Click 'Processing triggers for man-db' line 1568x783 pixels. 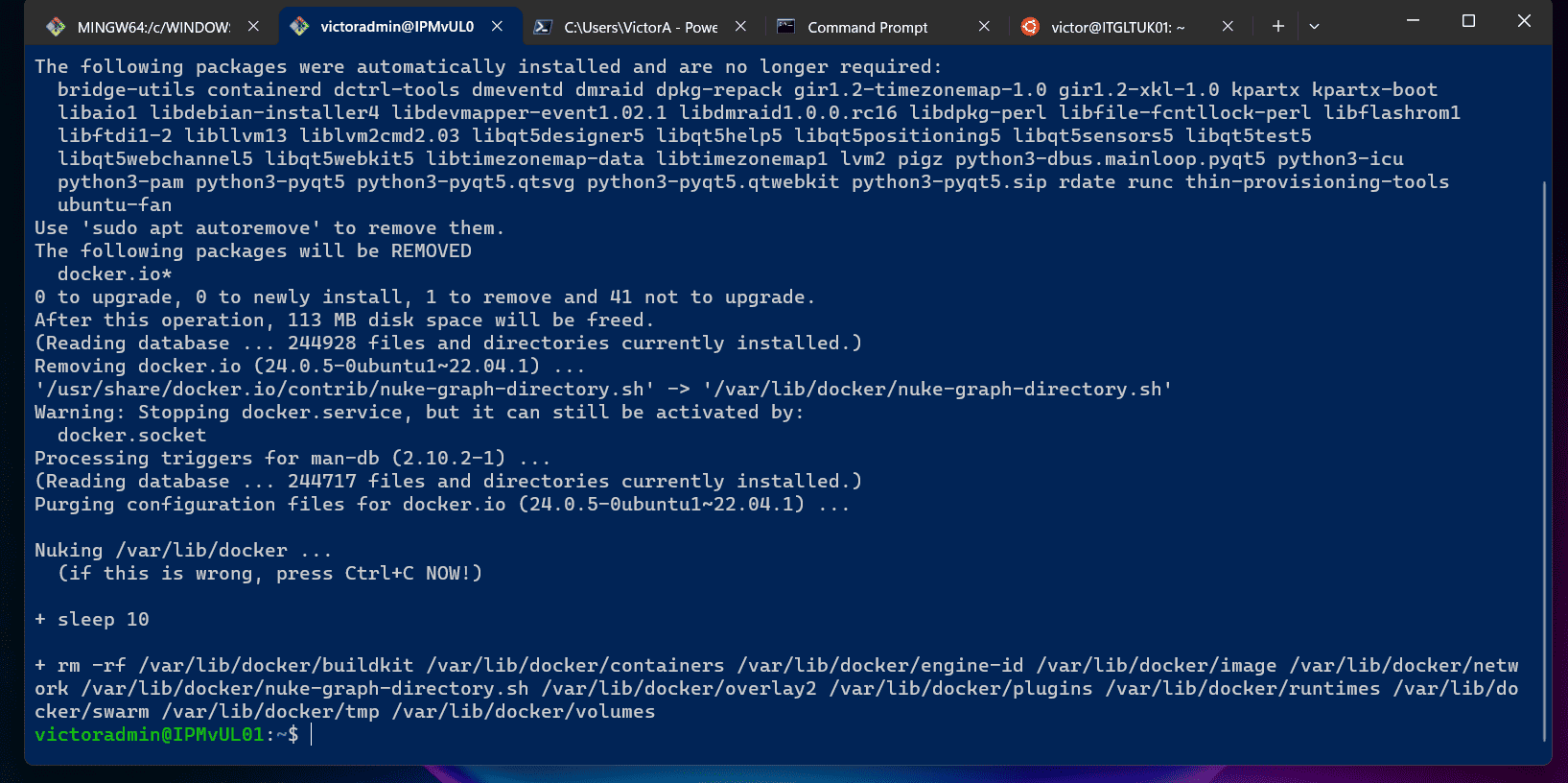293,458
